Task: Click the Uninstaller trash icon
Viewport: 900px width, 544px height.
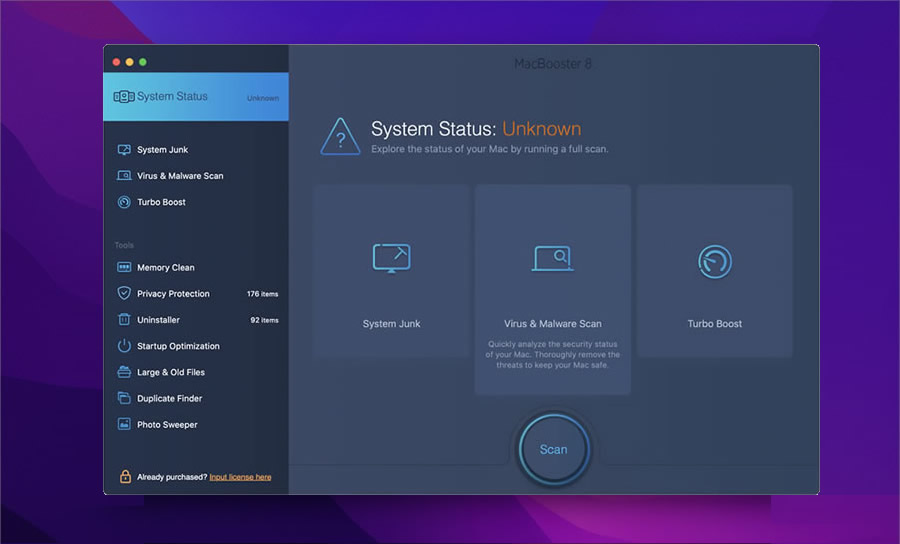Action: [x=124, y=320]
